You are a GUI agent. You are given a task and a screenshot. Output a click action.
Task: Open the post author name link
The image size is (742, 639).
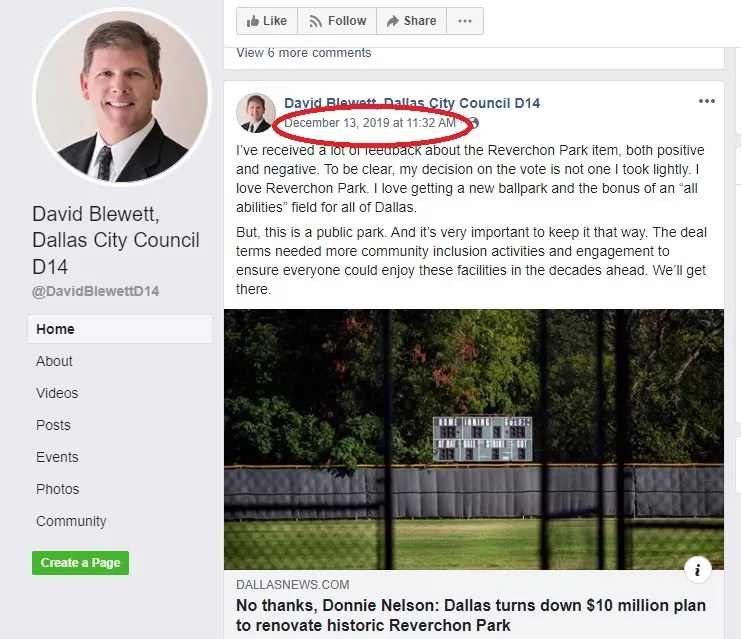coord(412,103)
